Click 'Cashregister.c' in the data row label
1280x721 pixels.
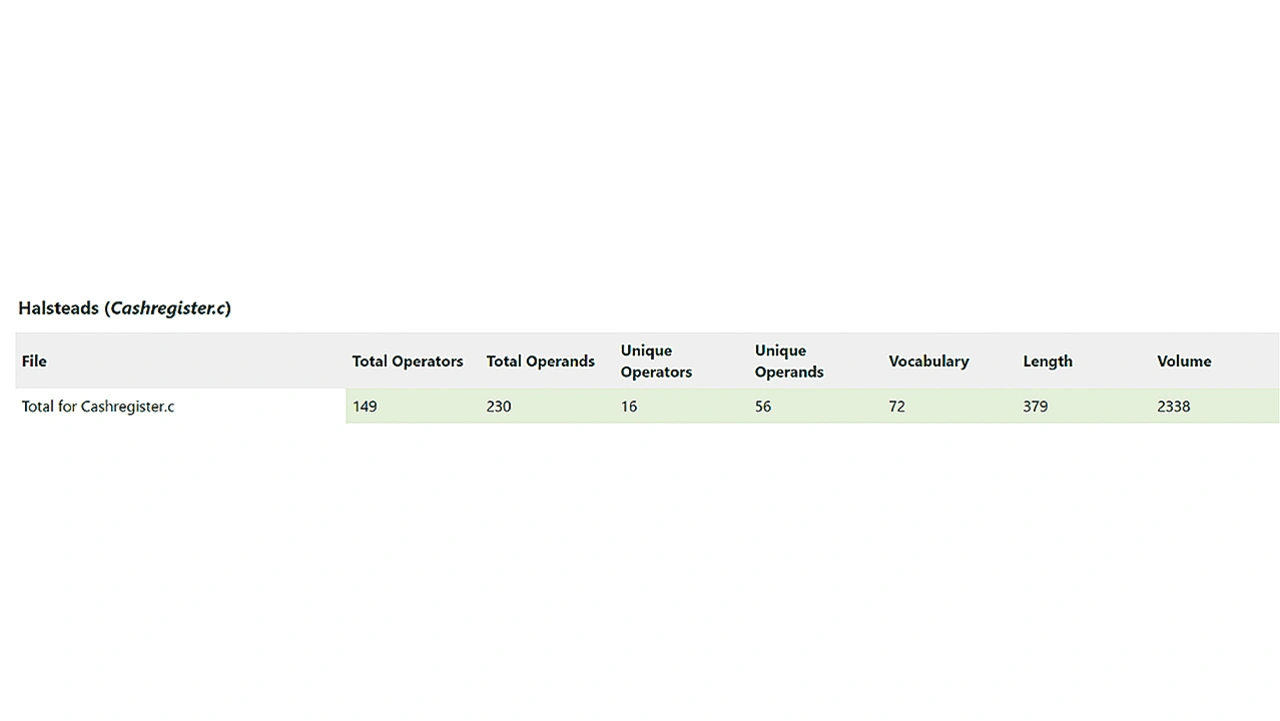(127, 406)
